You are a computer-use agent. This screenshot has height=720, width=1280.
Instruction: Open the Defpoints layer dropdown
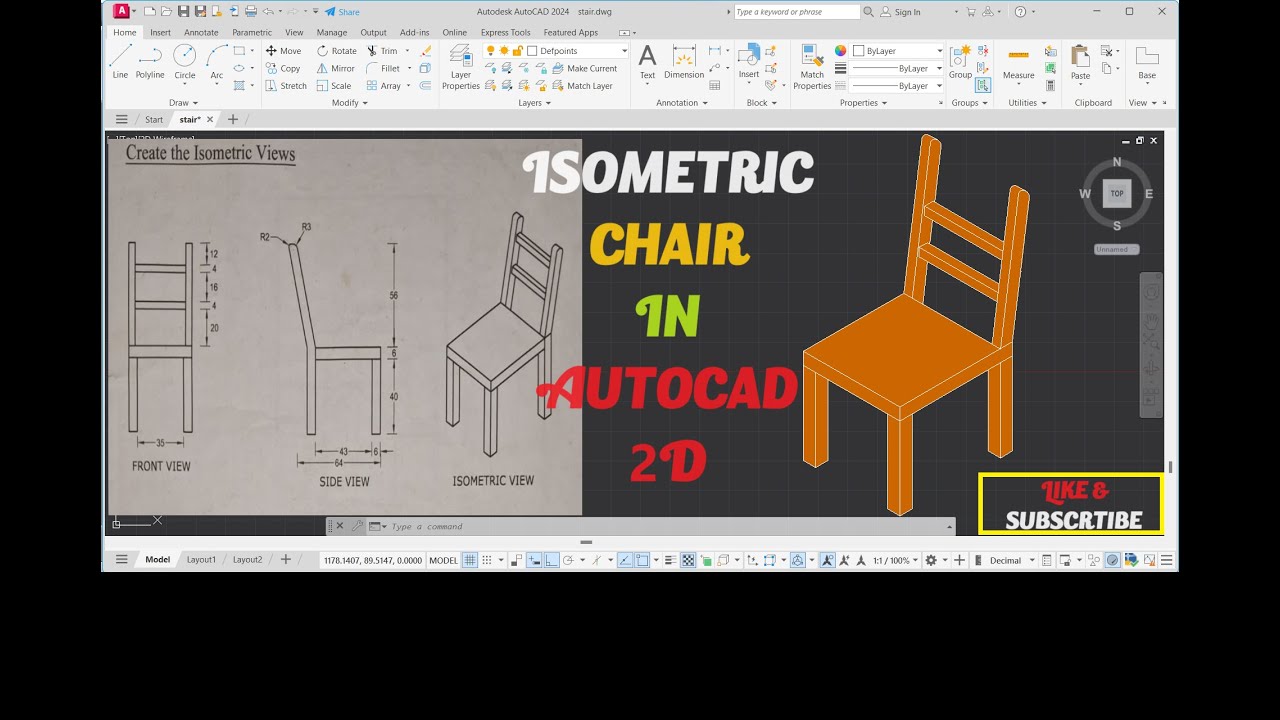point(624,51)
